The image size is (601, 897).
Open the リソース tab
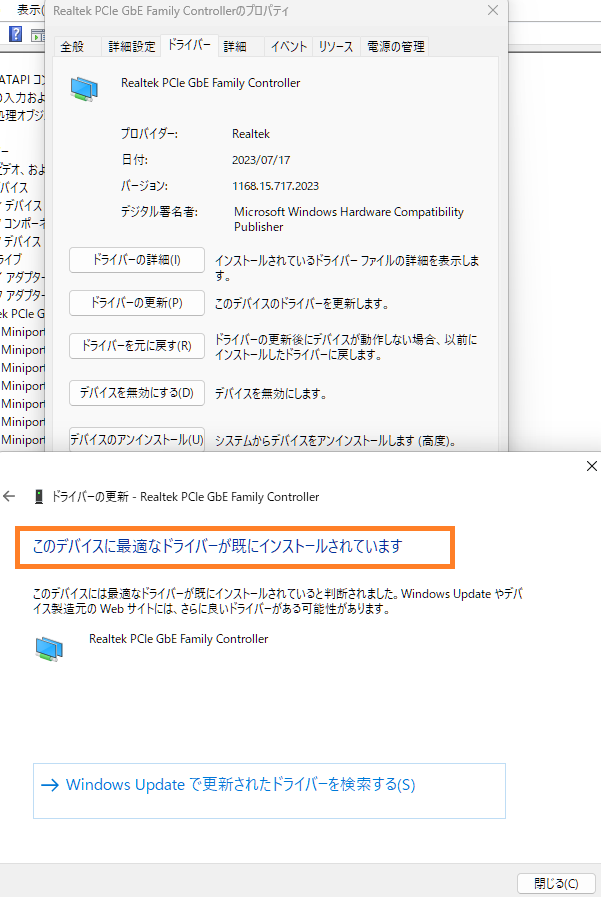coord(336,46)
